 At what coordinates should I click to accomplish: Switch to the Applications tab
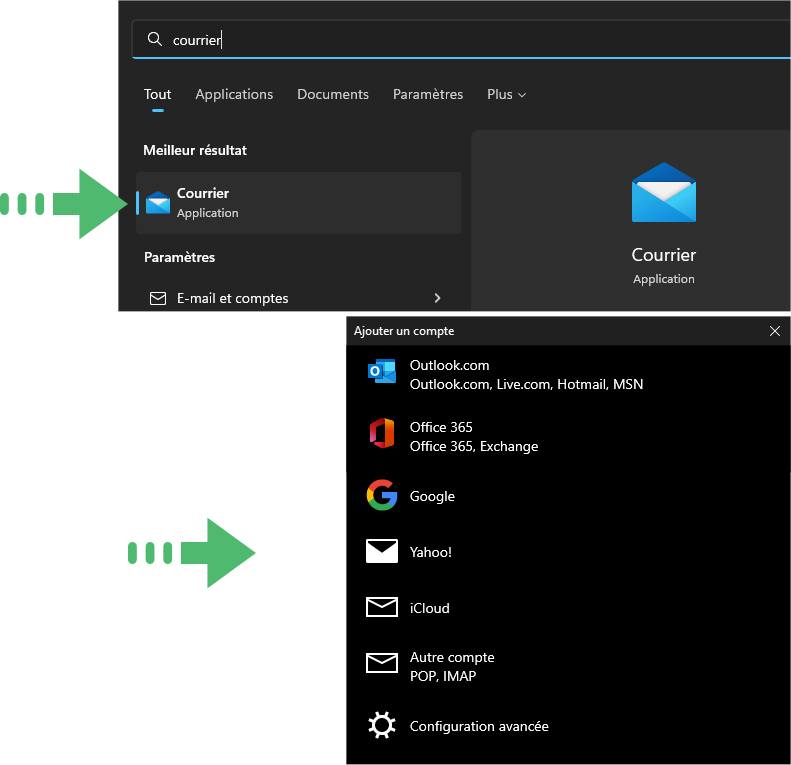coord(234,94)
